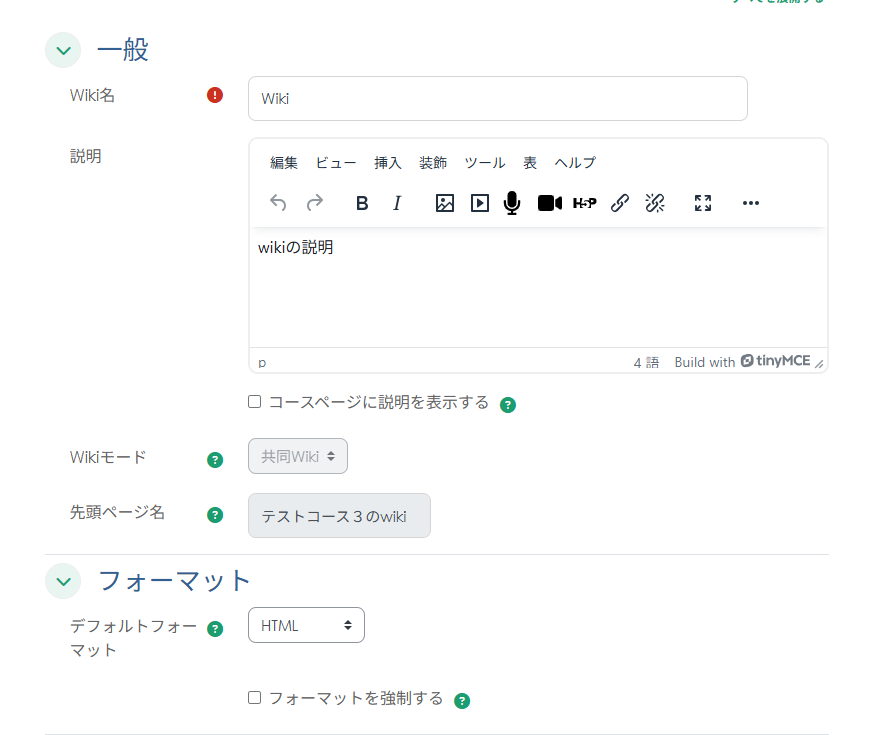The image size is (887, 735).
Task: Enable コースページに説明を表示する checkbox
Action: coord(255,402)
